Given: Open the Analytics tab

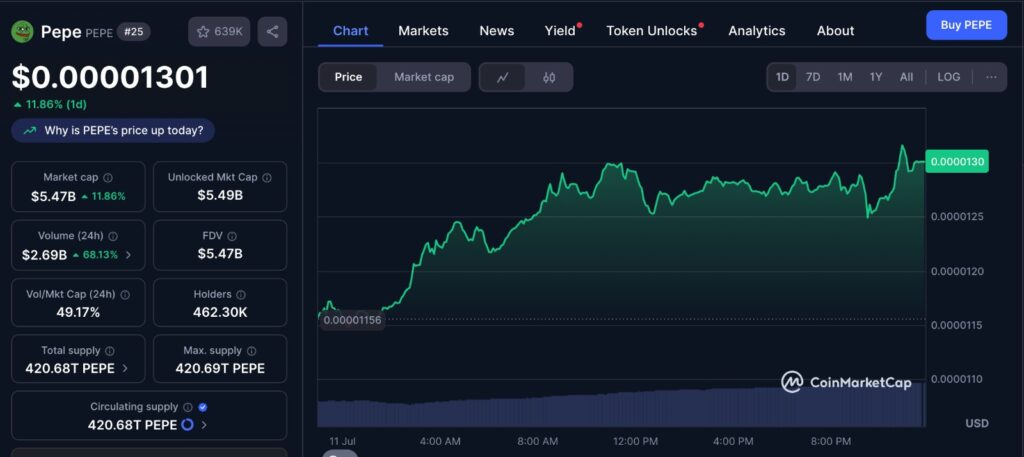Looking at the screenshot, I should point(757,31).
